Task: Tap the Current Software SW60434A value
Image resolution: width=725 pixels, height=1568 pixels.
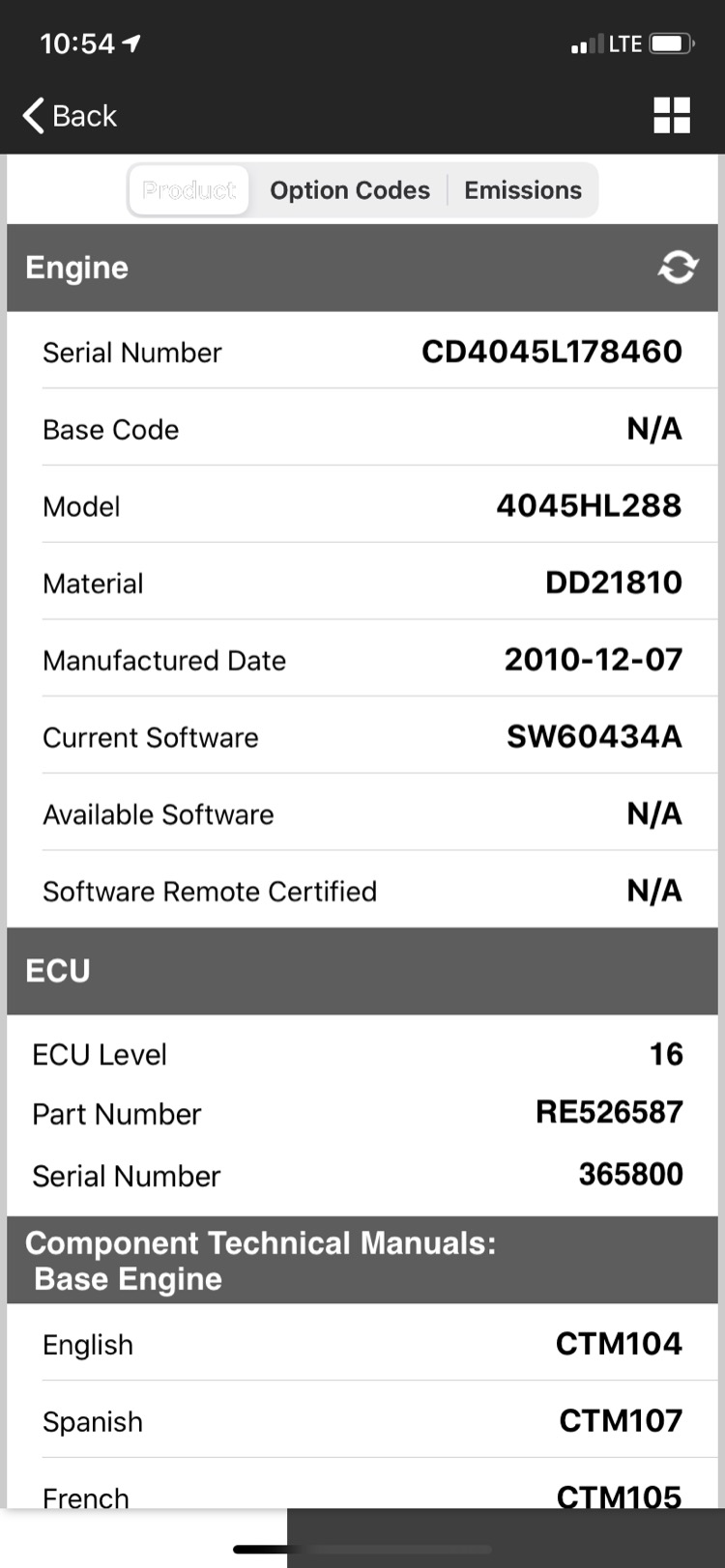Action: [x=594, y=737]
